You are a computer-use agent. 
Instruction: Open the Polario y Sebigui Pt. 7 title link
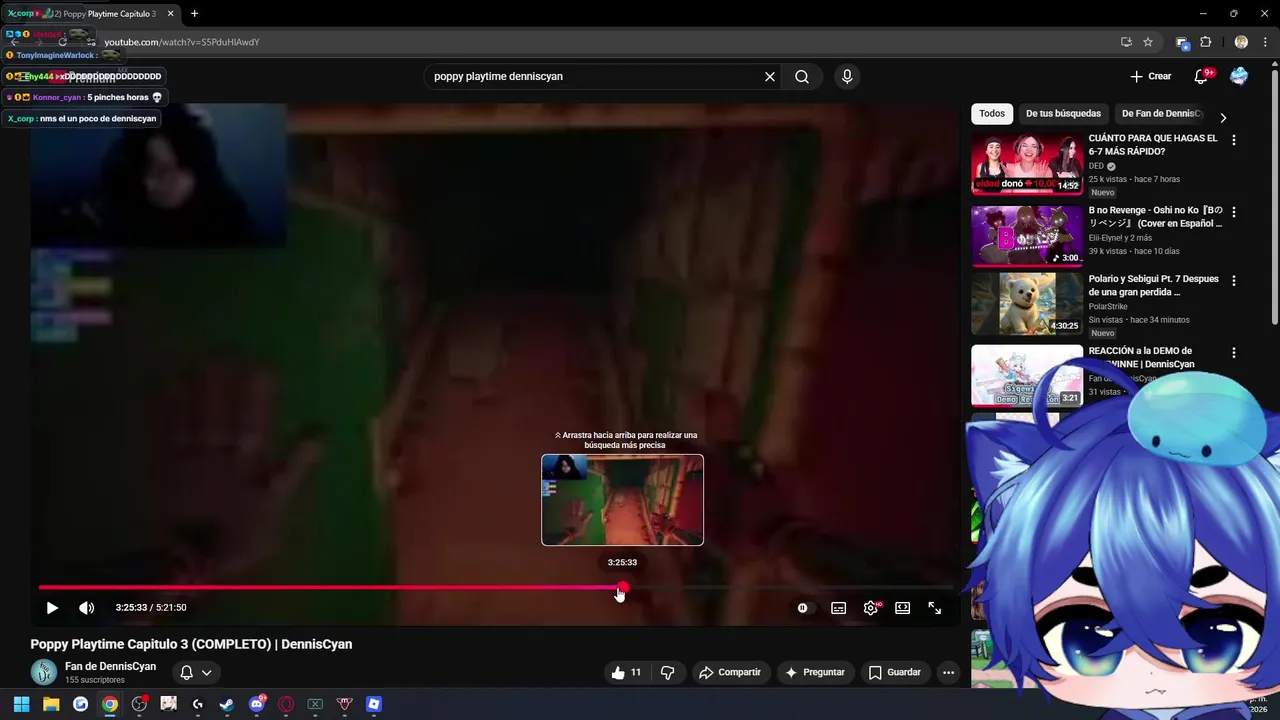(1154, 285)
